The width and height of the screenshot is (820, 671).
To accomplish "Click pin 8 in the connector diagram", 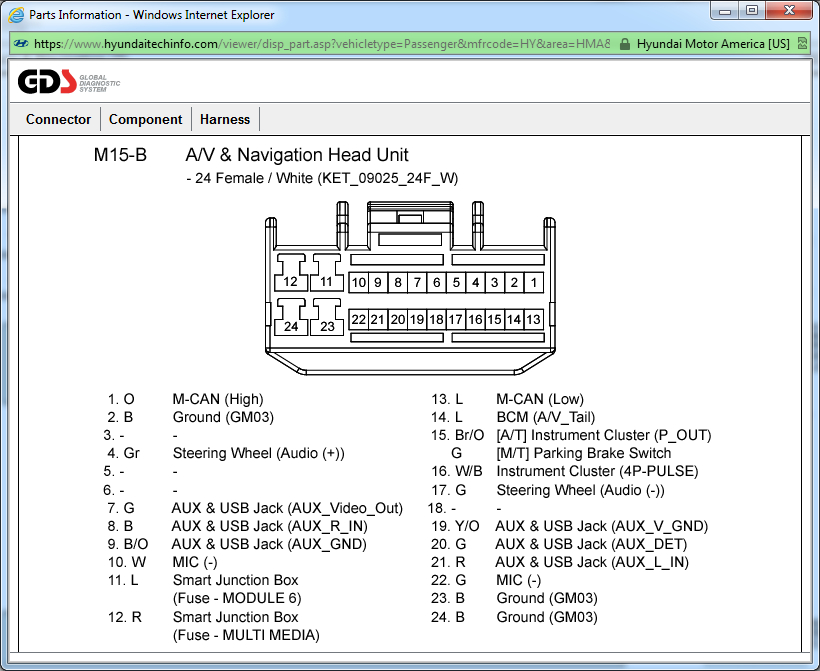I will point(398,283).
